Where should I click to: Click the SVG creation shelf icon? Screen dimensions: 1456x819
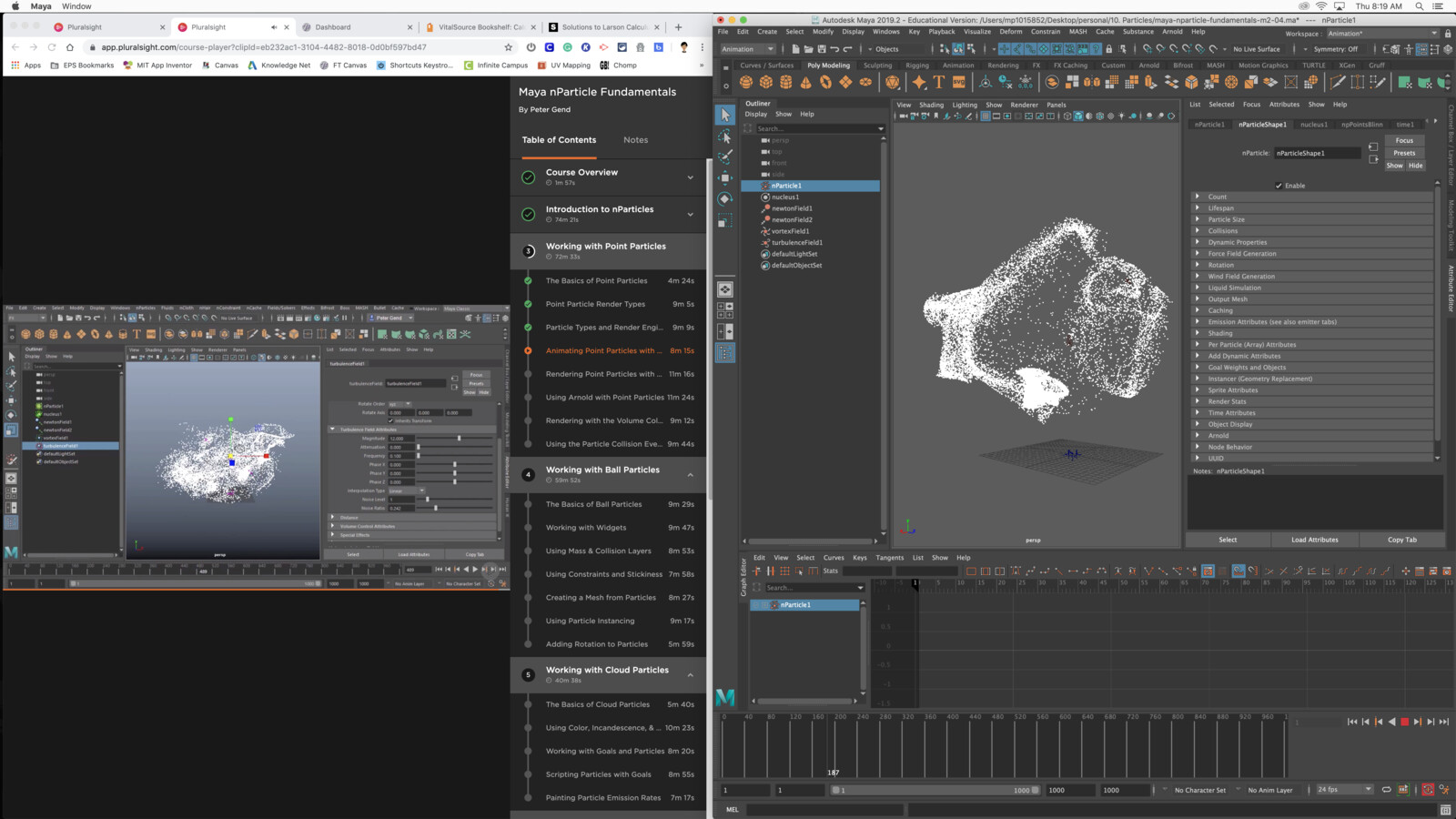pos(959,82)
